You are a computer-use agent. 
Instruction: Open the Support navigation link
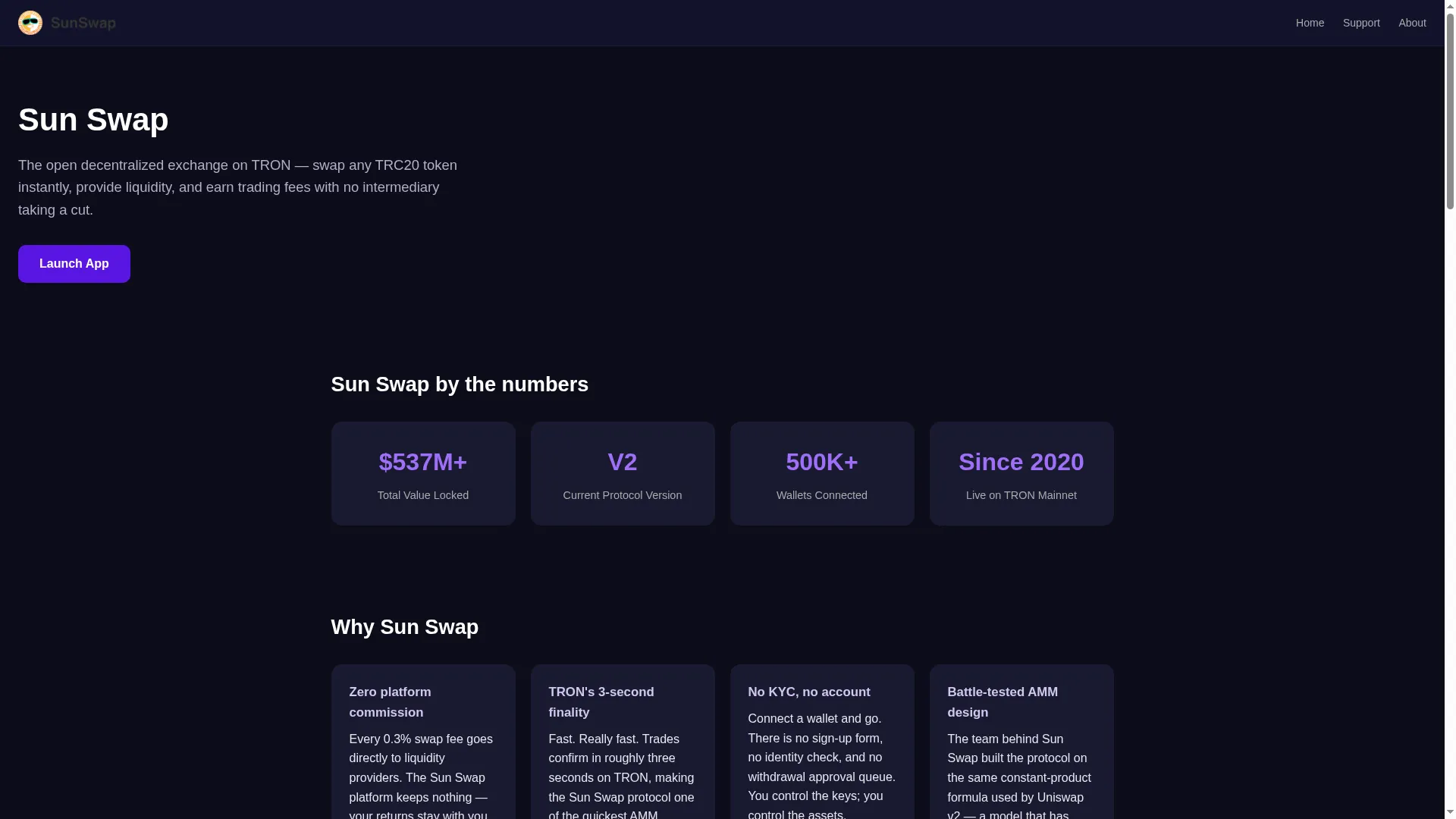coord(1361,23)
